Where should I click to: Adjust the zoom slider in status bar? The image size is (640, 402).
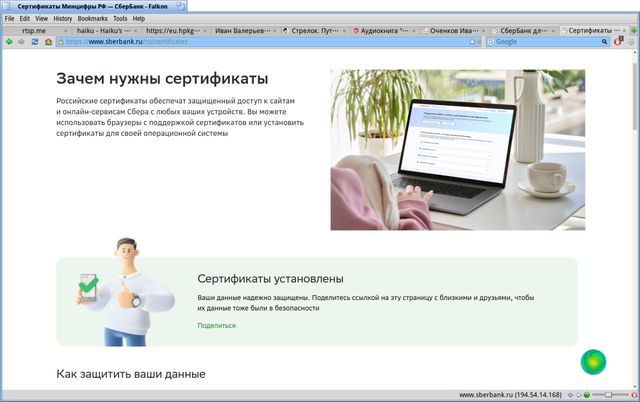coord(610,395)
